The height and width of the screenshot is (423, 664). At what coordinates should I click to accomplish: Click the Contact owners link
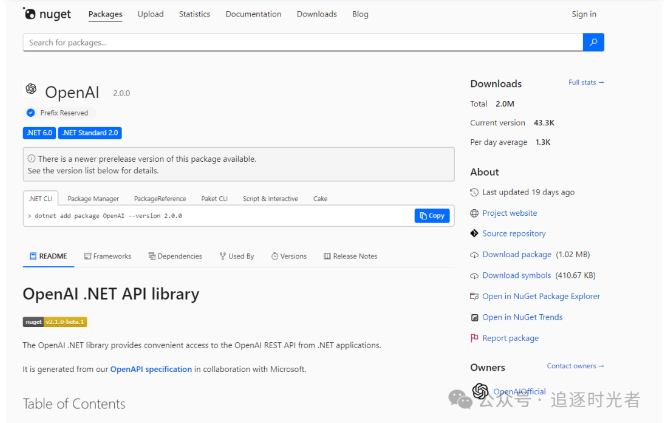[575, 366]
